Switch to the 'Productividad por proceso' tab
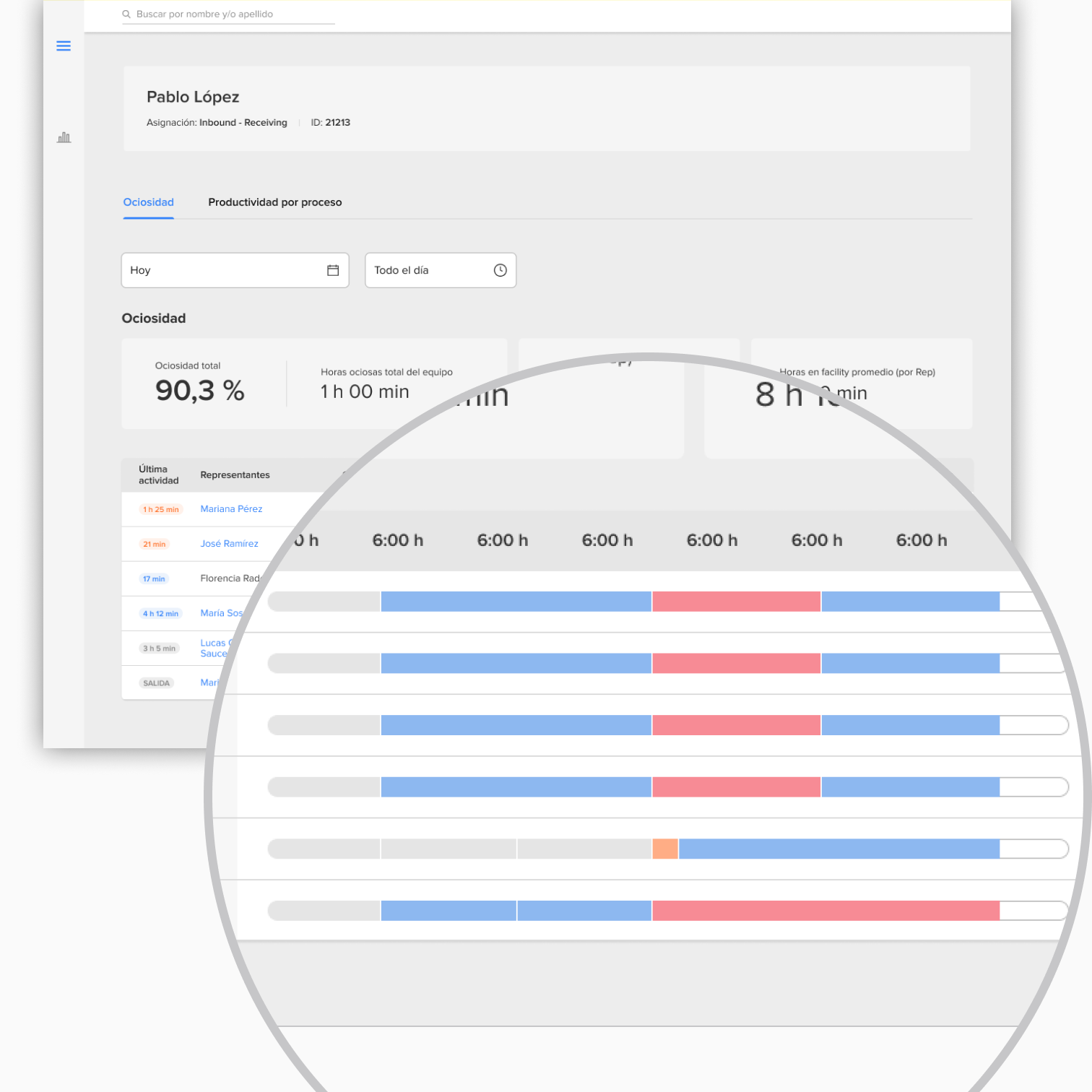Screen dimensions: 1092x1092 (274, 202)
